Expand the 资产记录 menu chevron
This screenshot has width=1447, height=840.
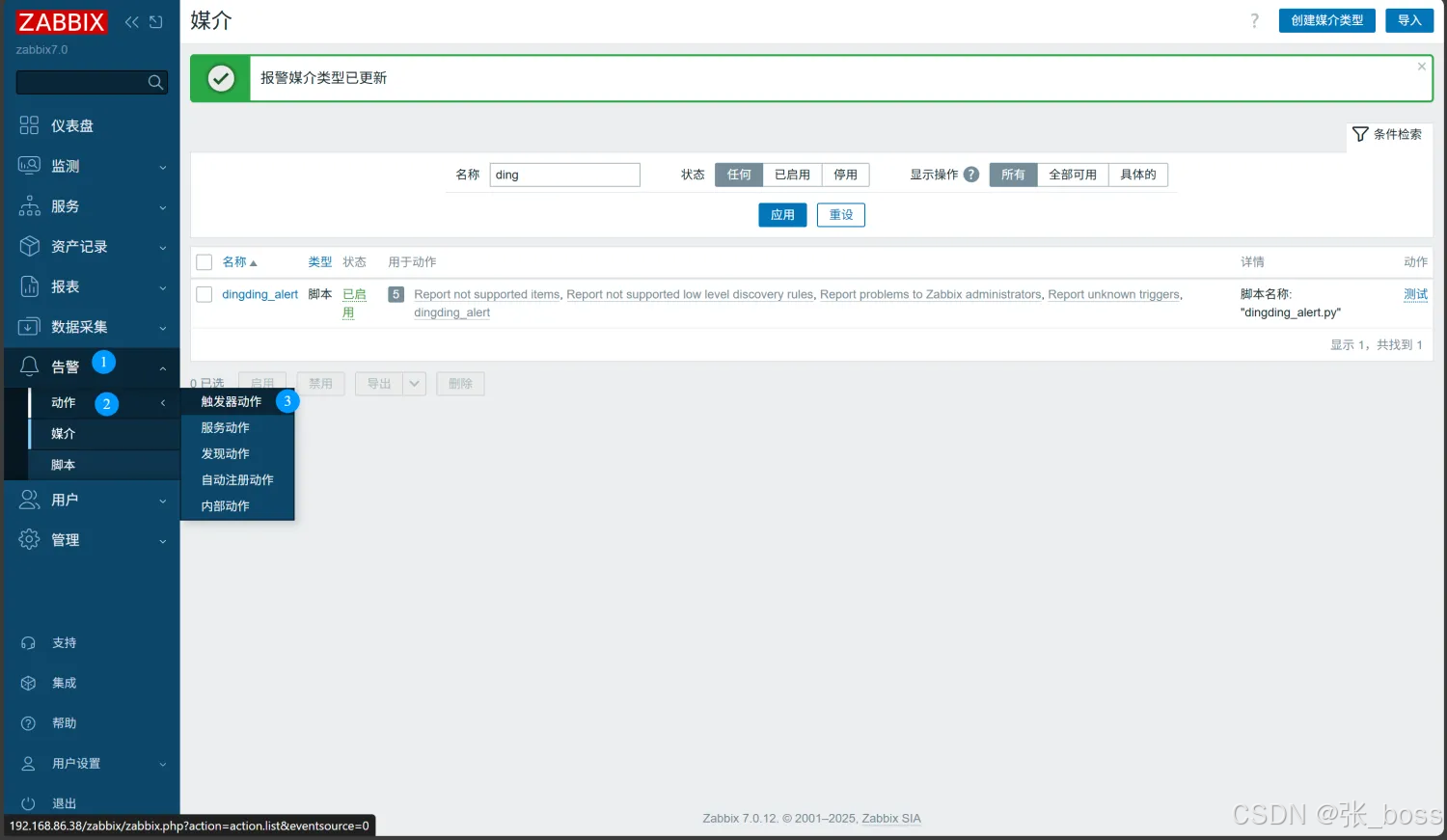(x=162, y=248)
